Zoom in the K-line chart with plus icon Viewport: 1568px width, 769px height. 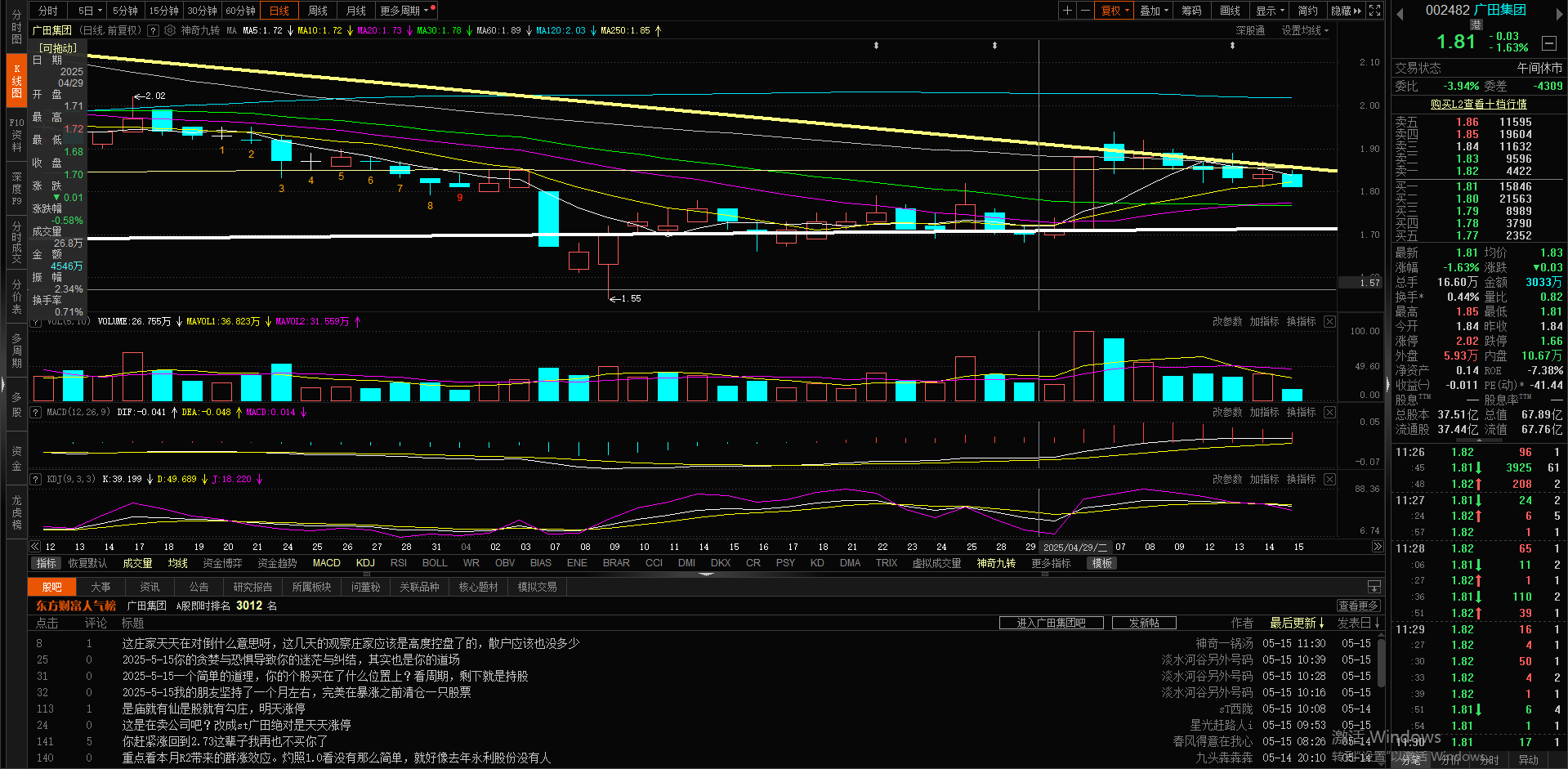[x=1067, y=11]
